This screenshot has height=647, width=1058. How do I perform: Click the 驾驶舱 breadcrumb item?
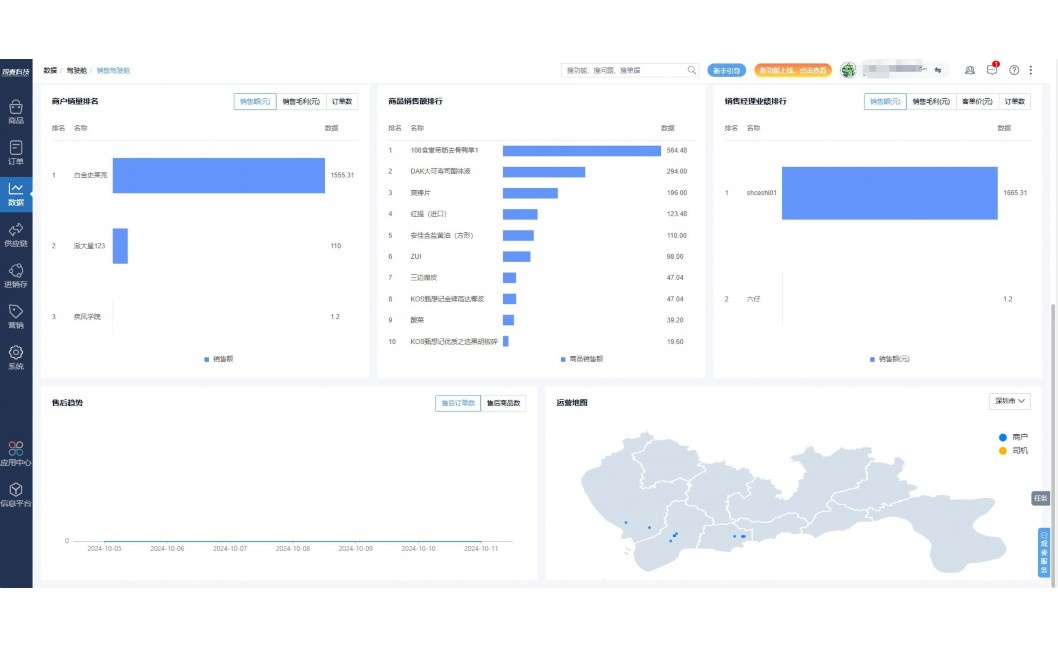(x=76, y=71)
